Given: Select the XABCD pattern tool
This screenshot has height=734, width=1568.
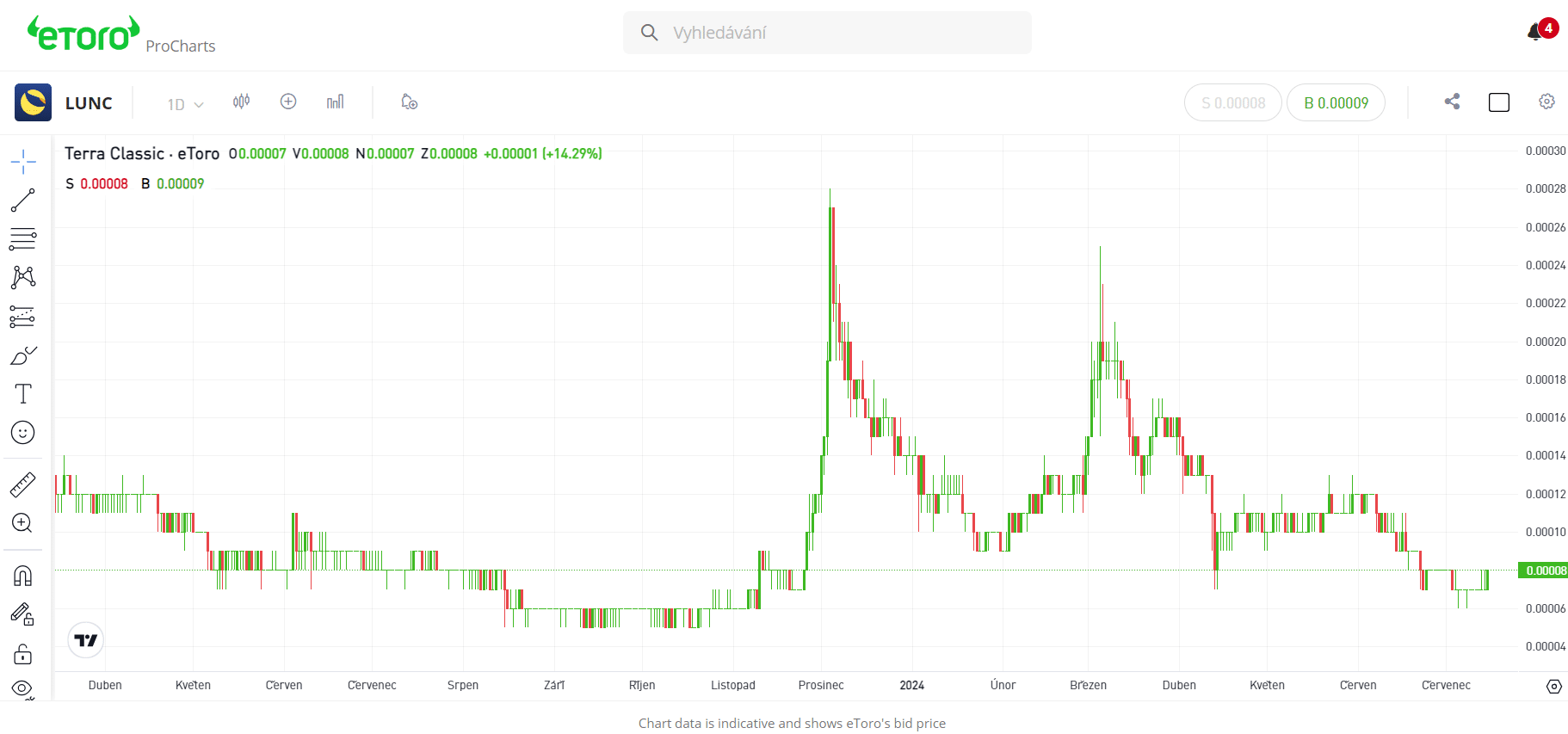Looking at the screenshot, I should click(x=23, y=277).
